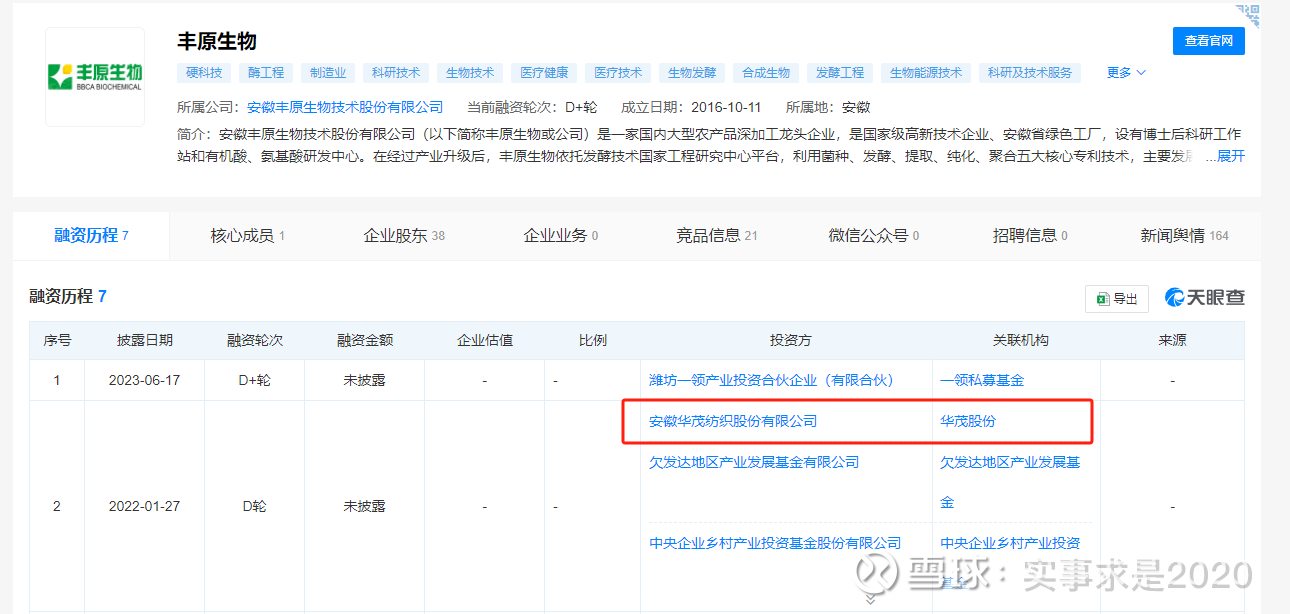Viewport: 1290px width, 614px height.
Task: Click the 投资方 column header
Action: (x=791, y=340)
